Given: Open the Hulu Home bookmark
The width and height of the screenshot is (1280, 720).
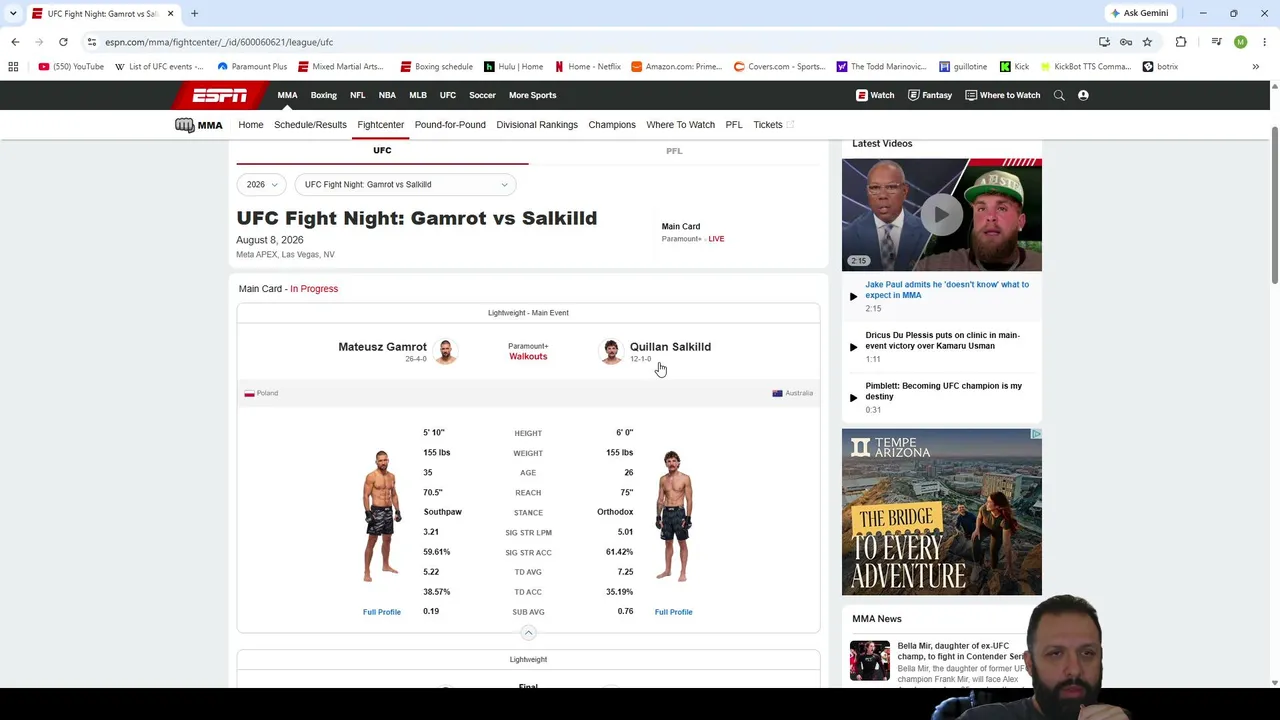Looking at the screenshot, I should [x=513, y=67].
